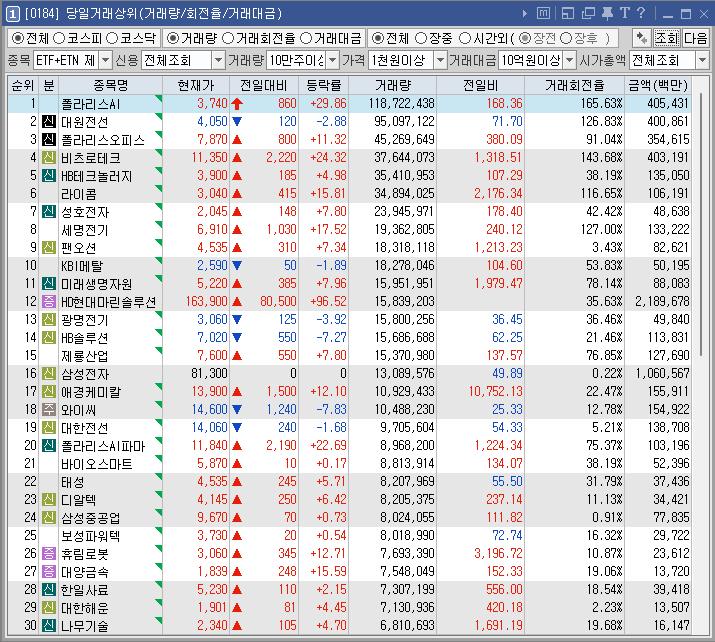Viewport: 715px width, 642px height.
Task: Click the window number 1 icon in title bar
Action: click(x=13, y=14)
